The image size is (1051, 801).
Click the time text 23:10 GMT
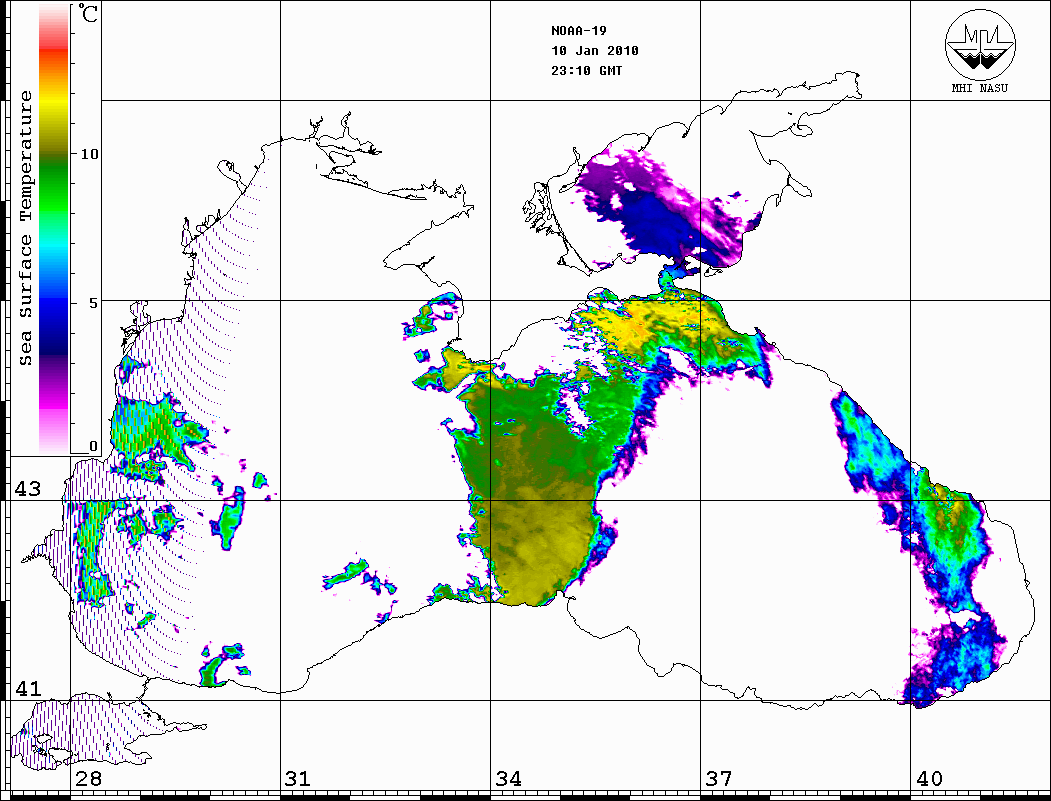click(x=586, y=70)
